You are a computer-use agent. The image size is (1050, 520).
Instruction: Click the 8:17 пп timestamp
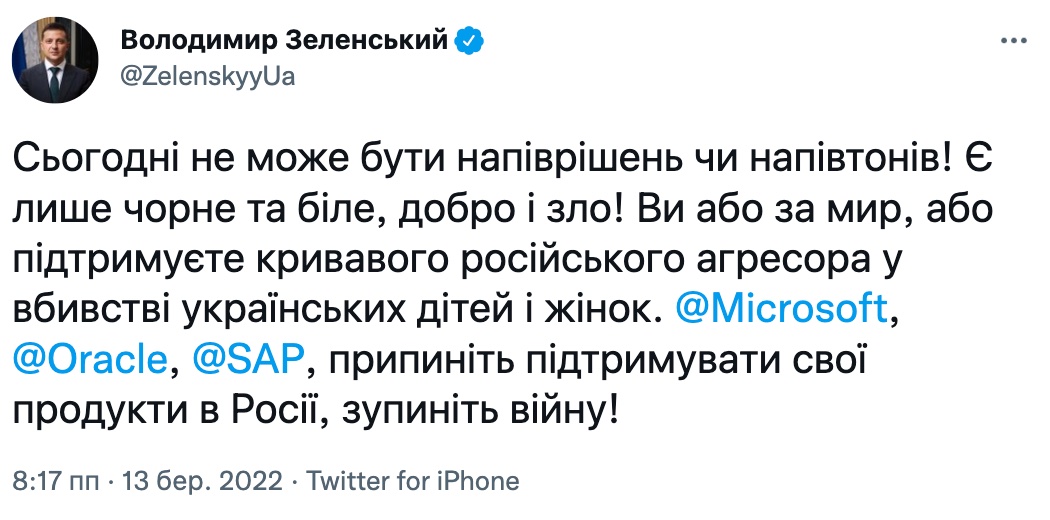(56, 481)
